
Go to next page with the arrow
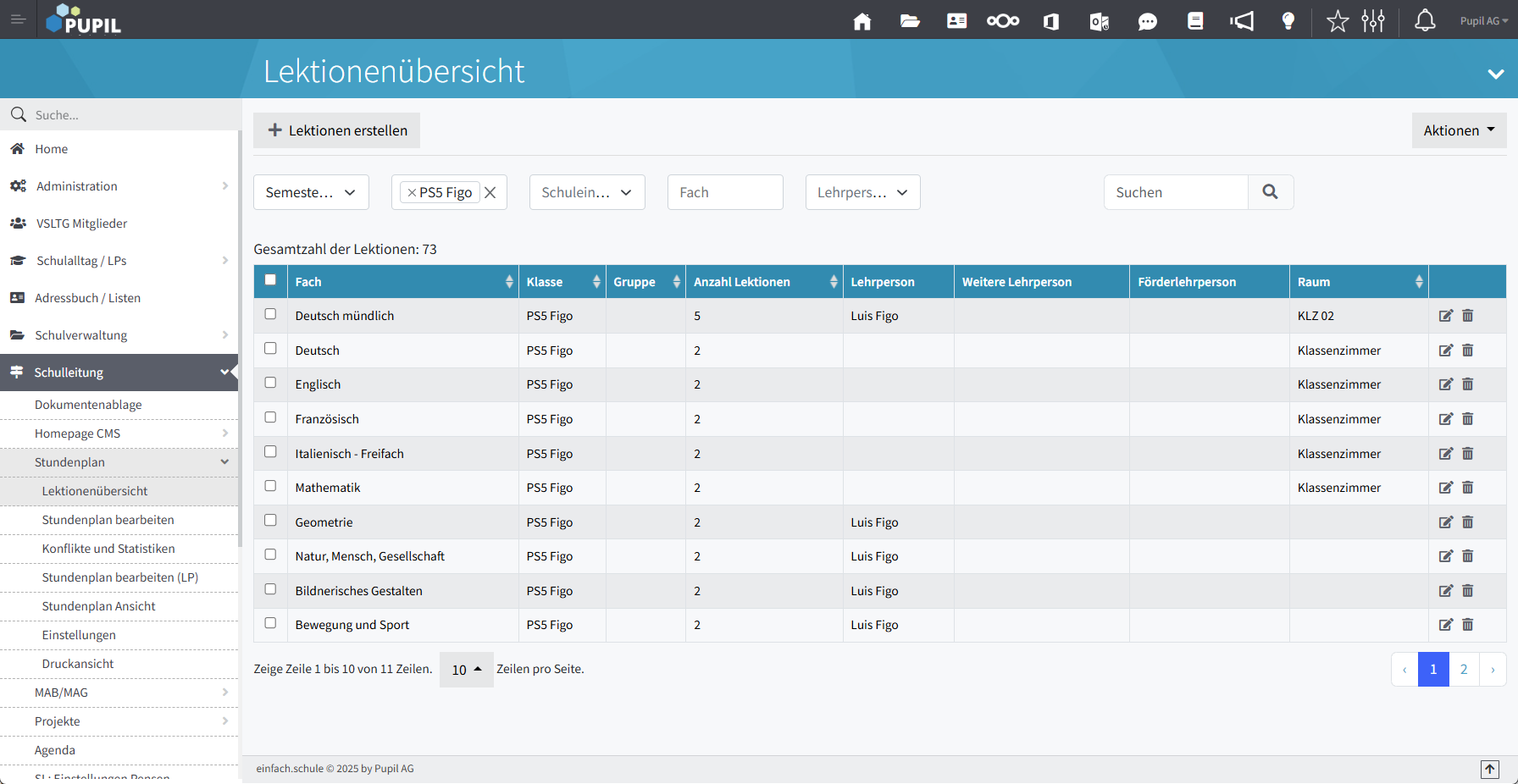coord(1493,670)
